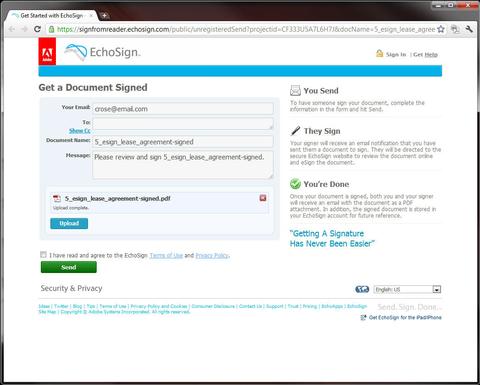
Task: Click the green padlock in the address bar
Action: point(51,29)
